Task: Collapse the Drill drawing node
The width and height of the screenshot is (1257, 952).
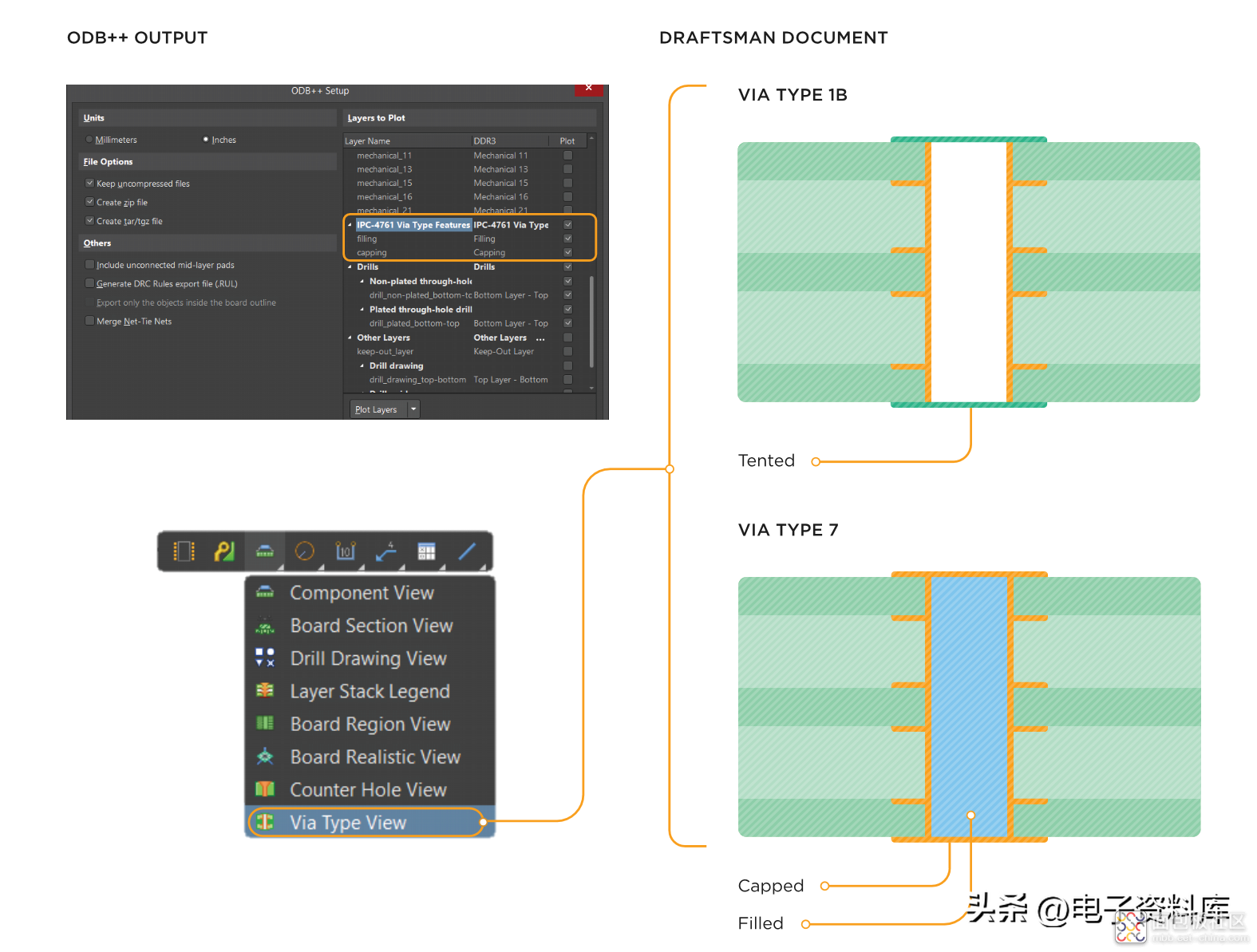Action: click(x=362, y=365)
